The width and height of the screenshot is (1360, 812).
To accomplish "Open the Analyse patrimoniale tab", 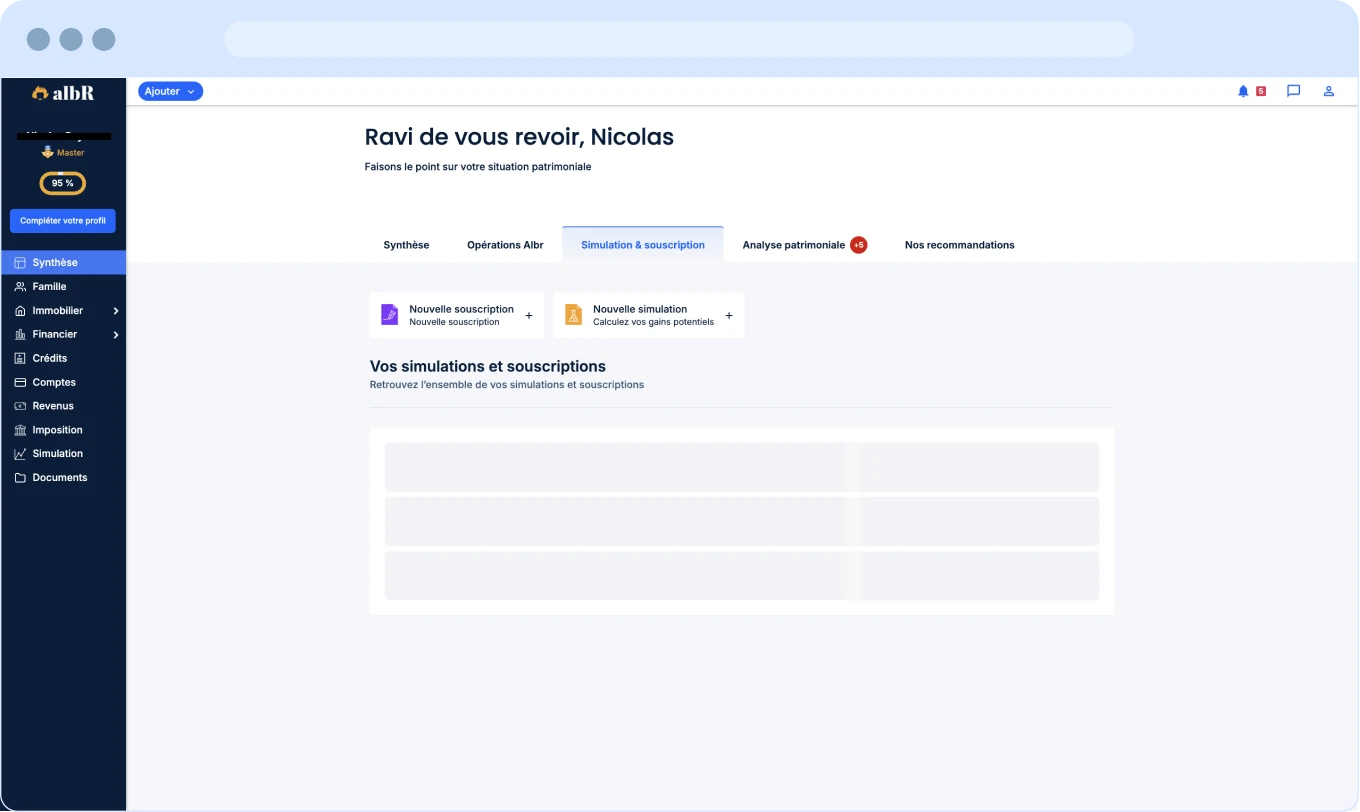I will [x=794, y=245].
